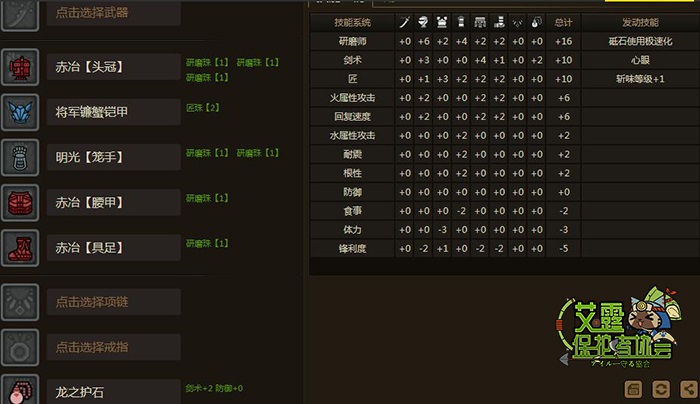The width and height of the screenshot is (700, 404).
Task: Click the 防御 skill row name
Action: [352, 192]
